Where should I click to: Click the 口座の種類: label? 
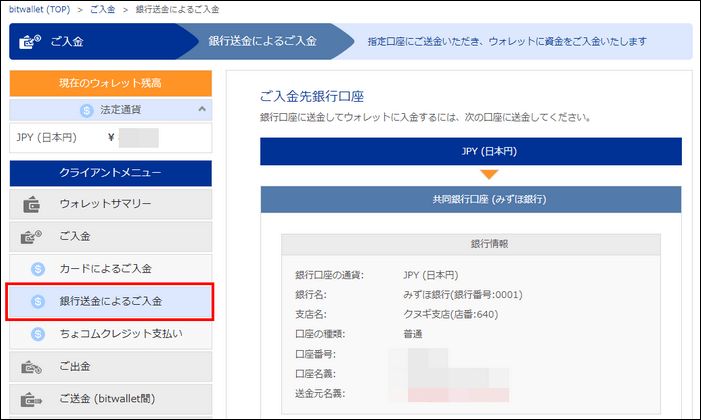coord(320,334)
